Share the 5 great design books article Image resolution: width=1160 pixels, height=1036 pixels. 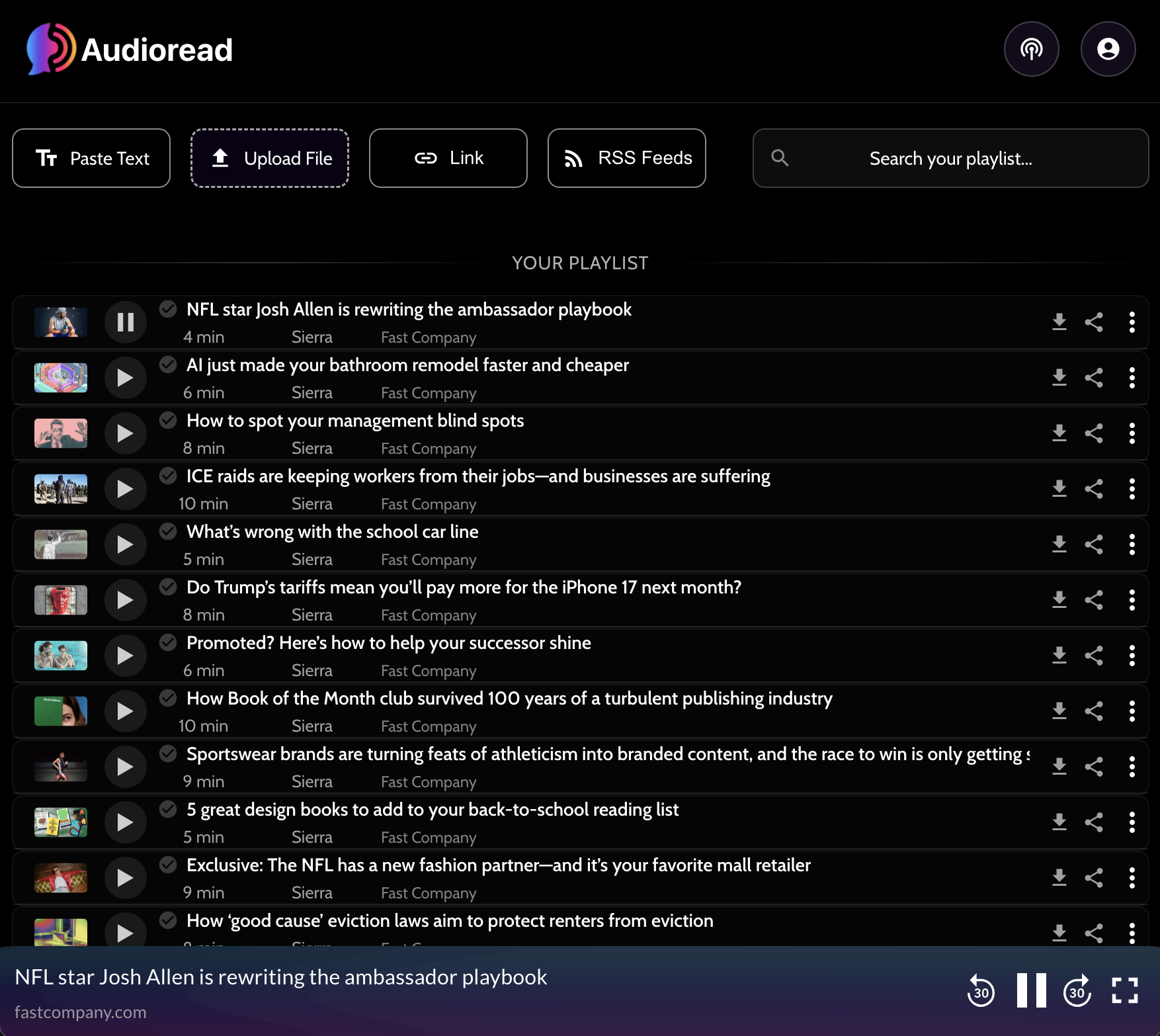tap(1094, 822)
